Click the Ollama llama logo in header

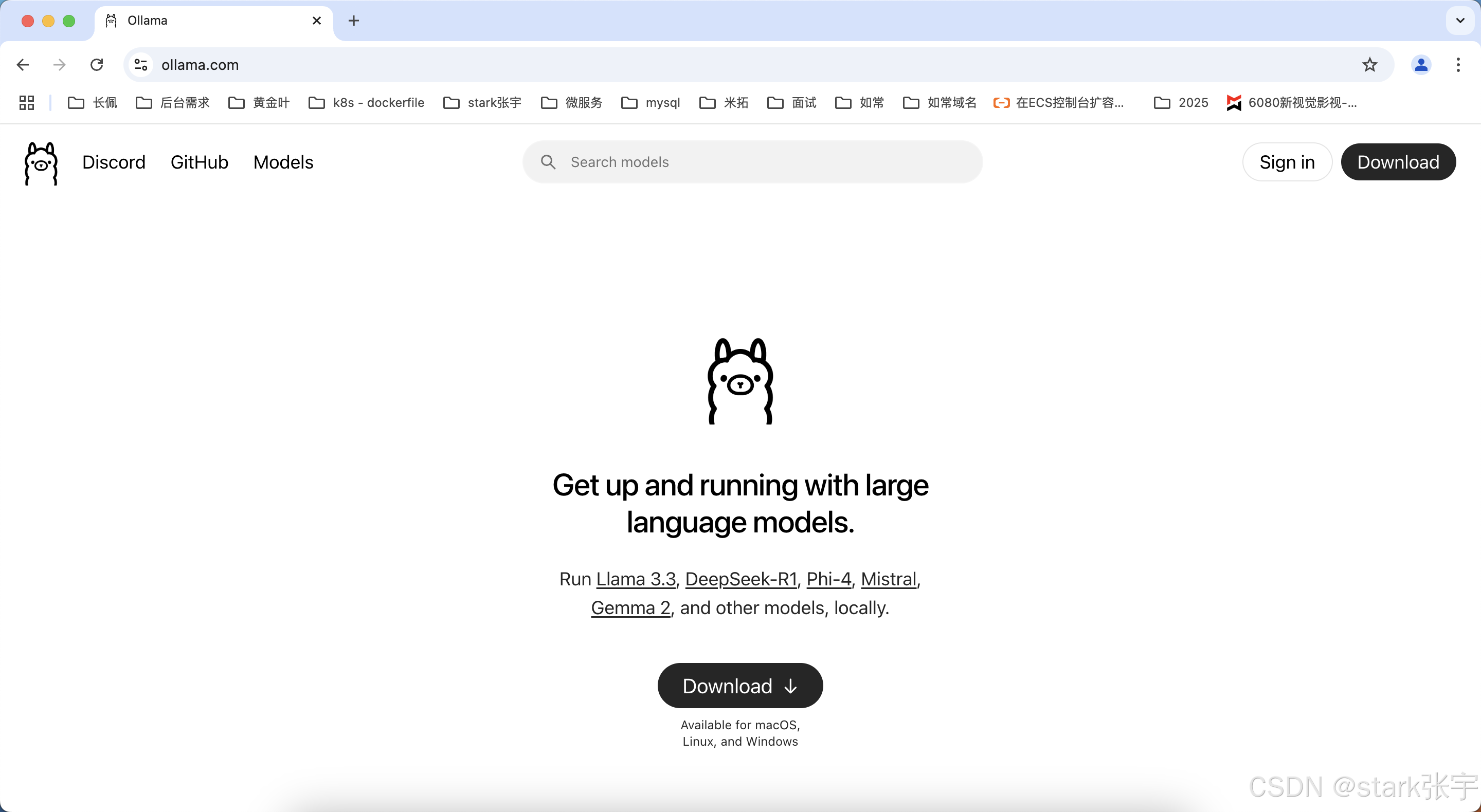(x=41, y=163)
